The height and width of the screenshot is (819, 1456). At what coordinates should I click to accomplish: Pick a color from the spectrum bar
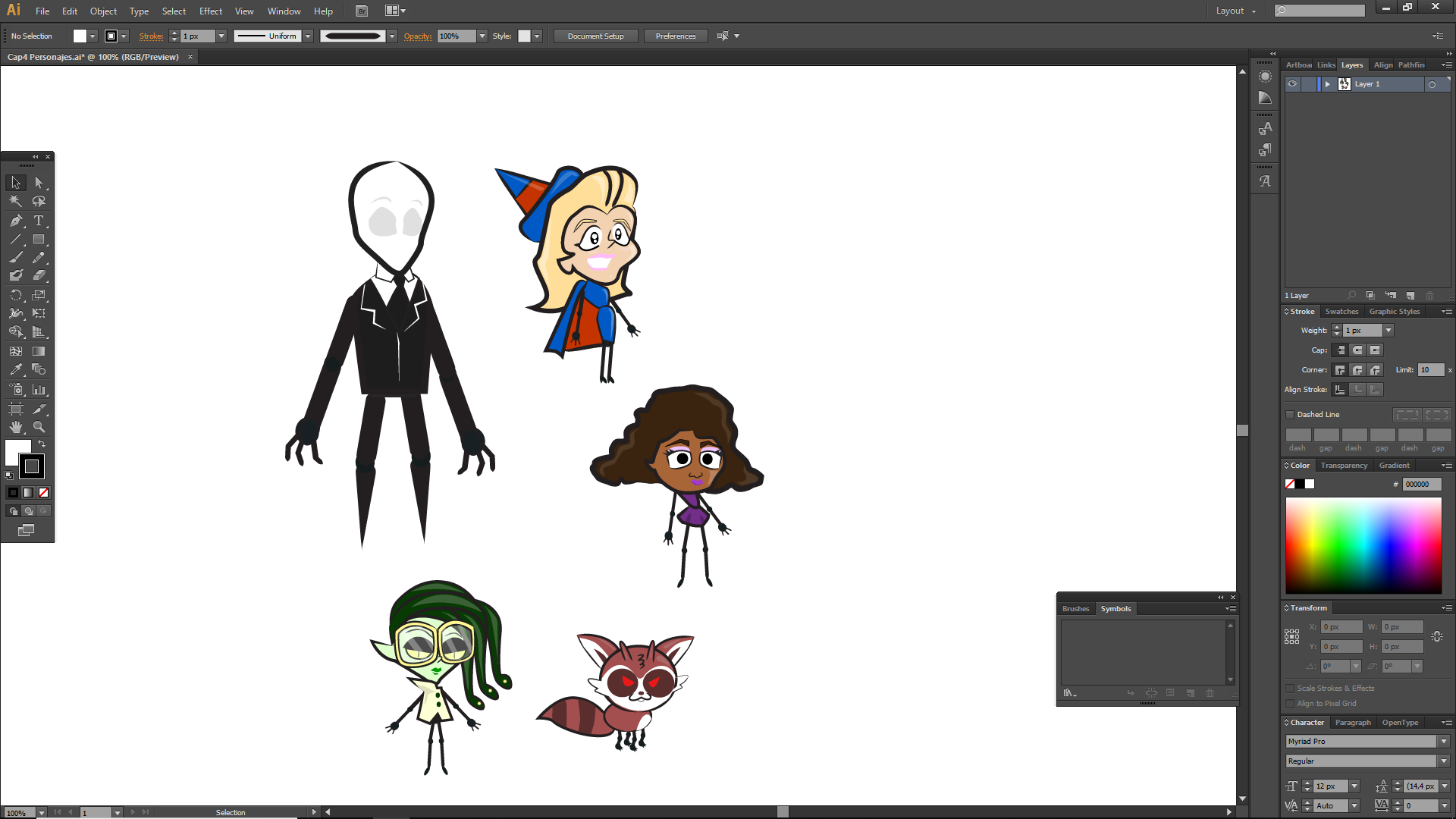(1363, 545)
